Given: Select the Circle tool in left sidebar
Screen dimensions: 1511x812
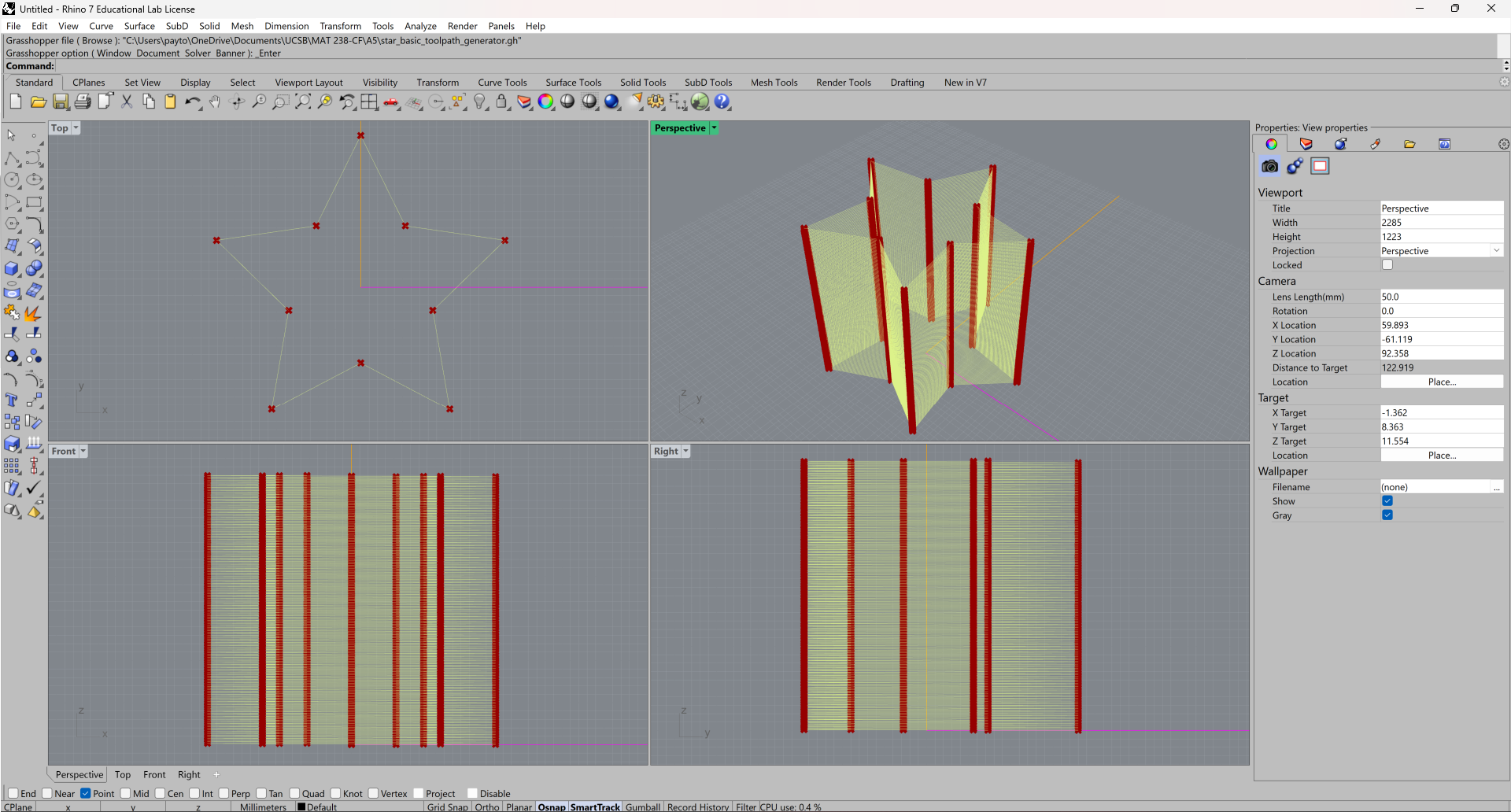Looking at the screenshot, I should click(x=12, y=180).
